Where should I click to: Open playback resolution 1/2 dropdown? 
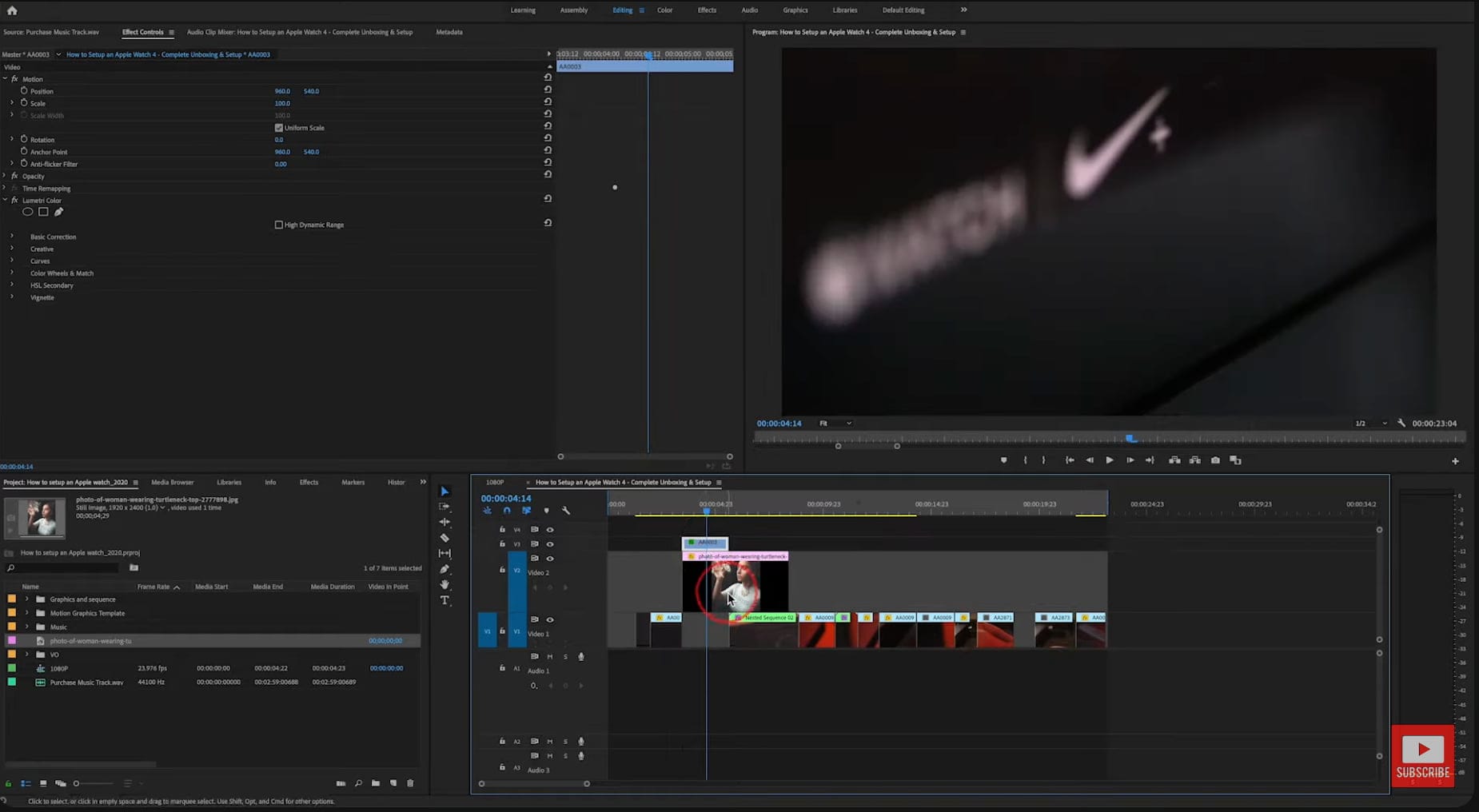click(x=1370, y=424)
